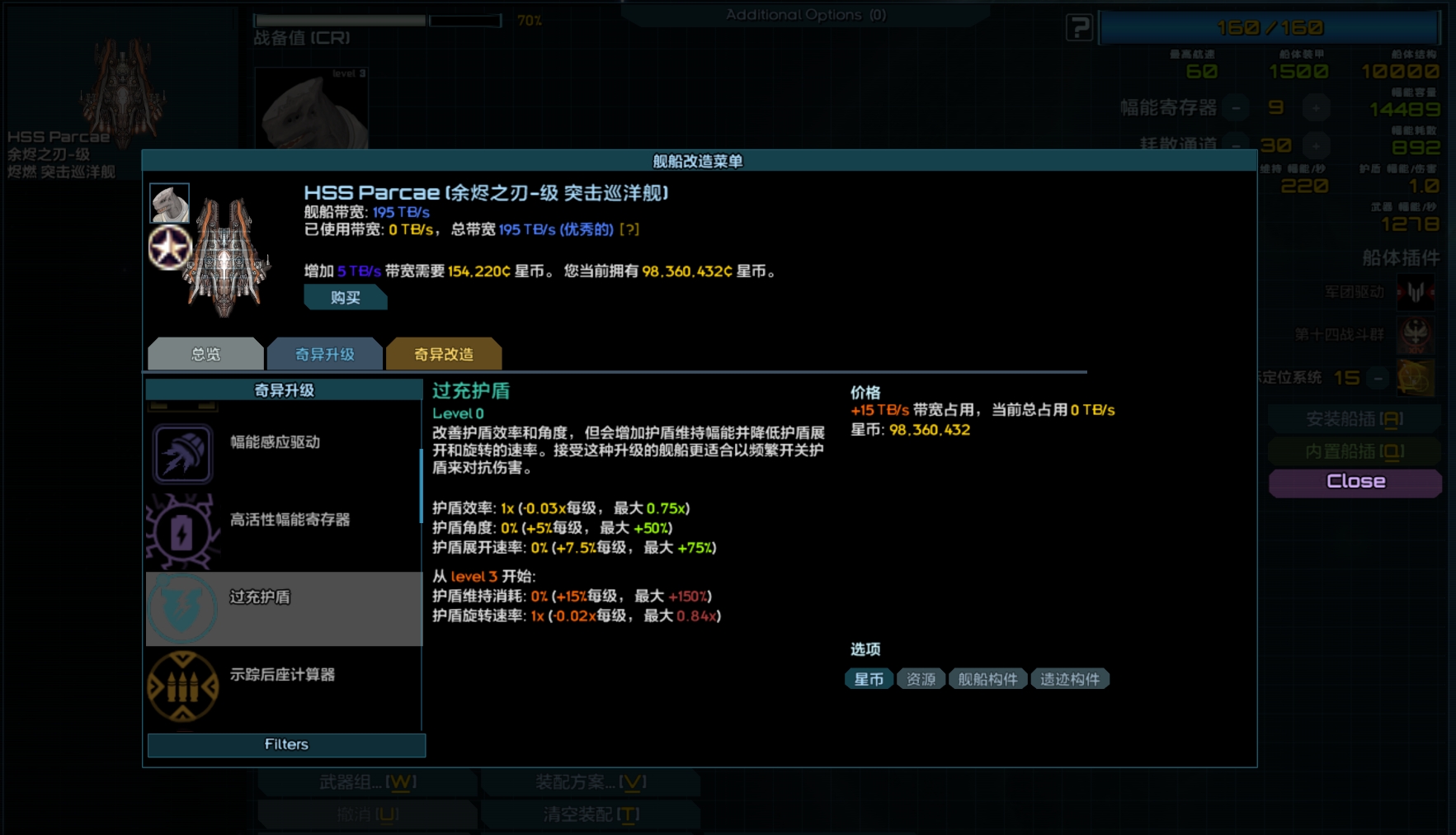
Task: Expand the Filters panel
Action: pos(286,744)
